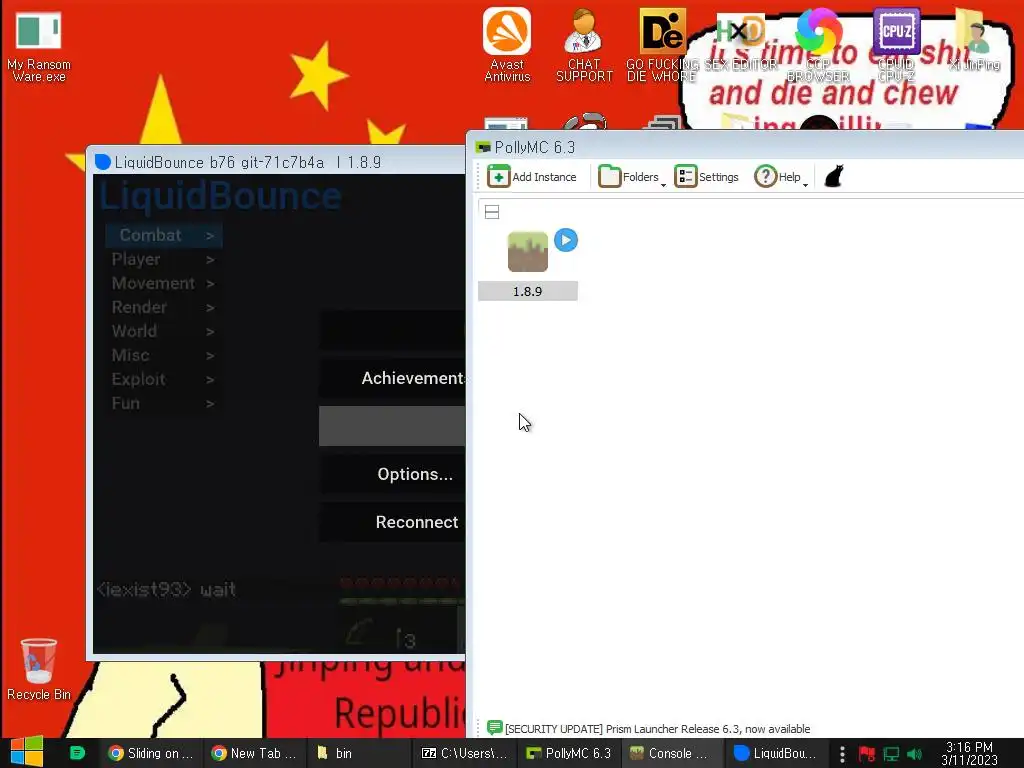Click the network tray icon
Screen dimensions: 1024x768
coord(891,754)
